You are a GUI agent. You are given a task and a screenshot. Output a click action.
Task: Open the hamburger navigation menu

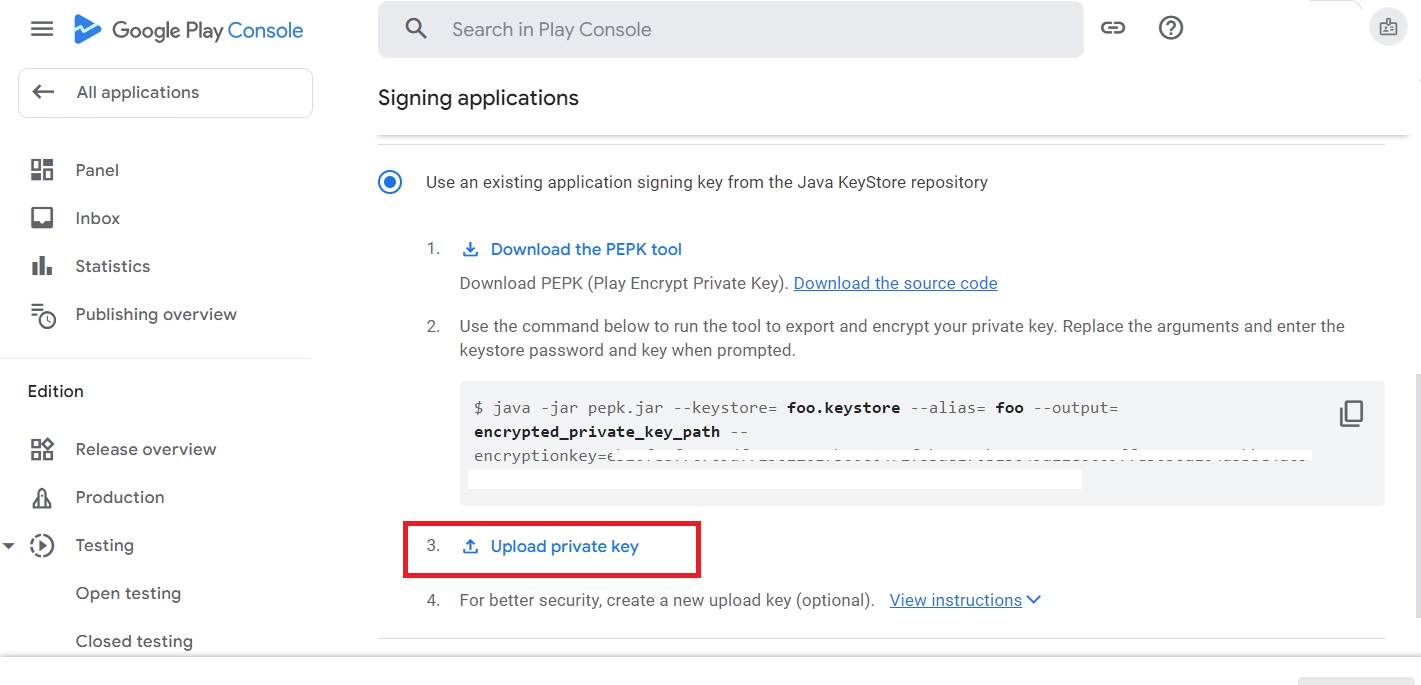tap(42, 29)
